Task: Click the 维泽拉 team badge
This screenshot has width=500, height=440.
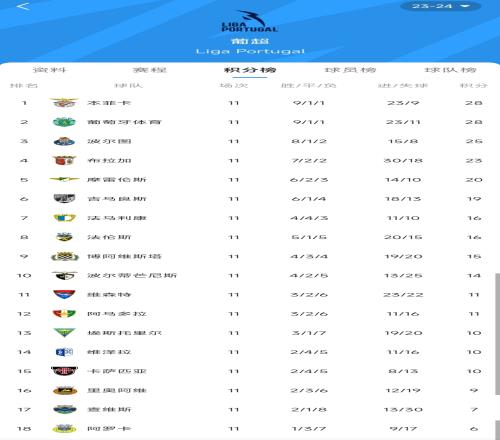Action: click(x=64, y=352)
